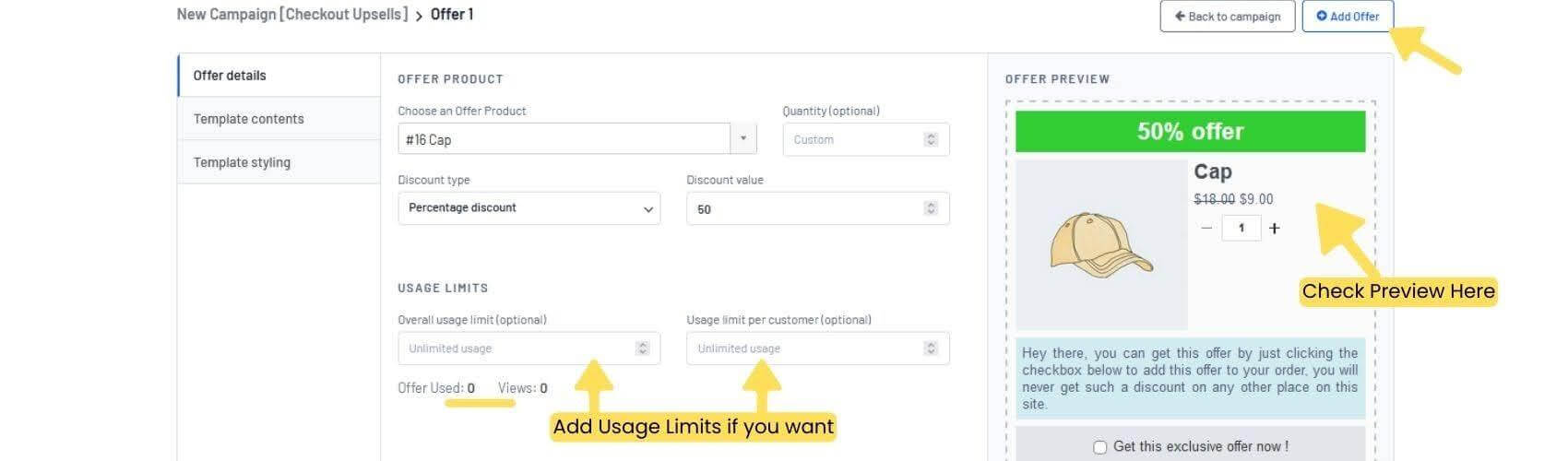Go back via Back to campaign button
The width and height of the screenshot is (1568, 461).
coord(1228,17)
